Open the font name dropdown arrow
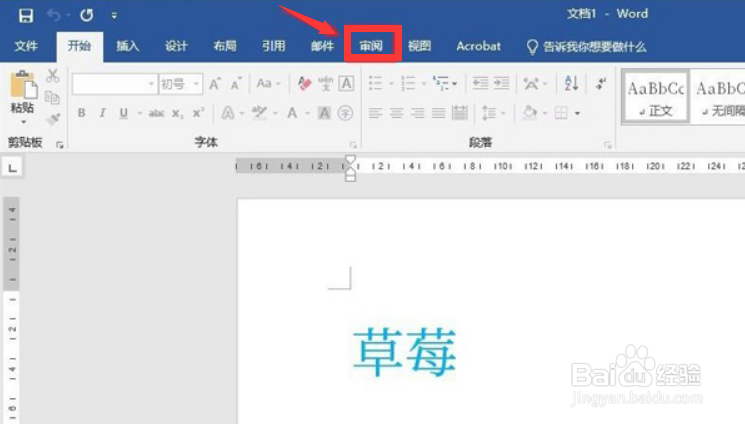 pos(151,84)
